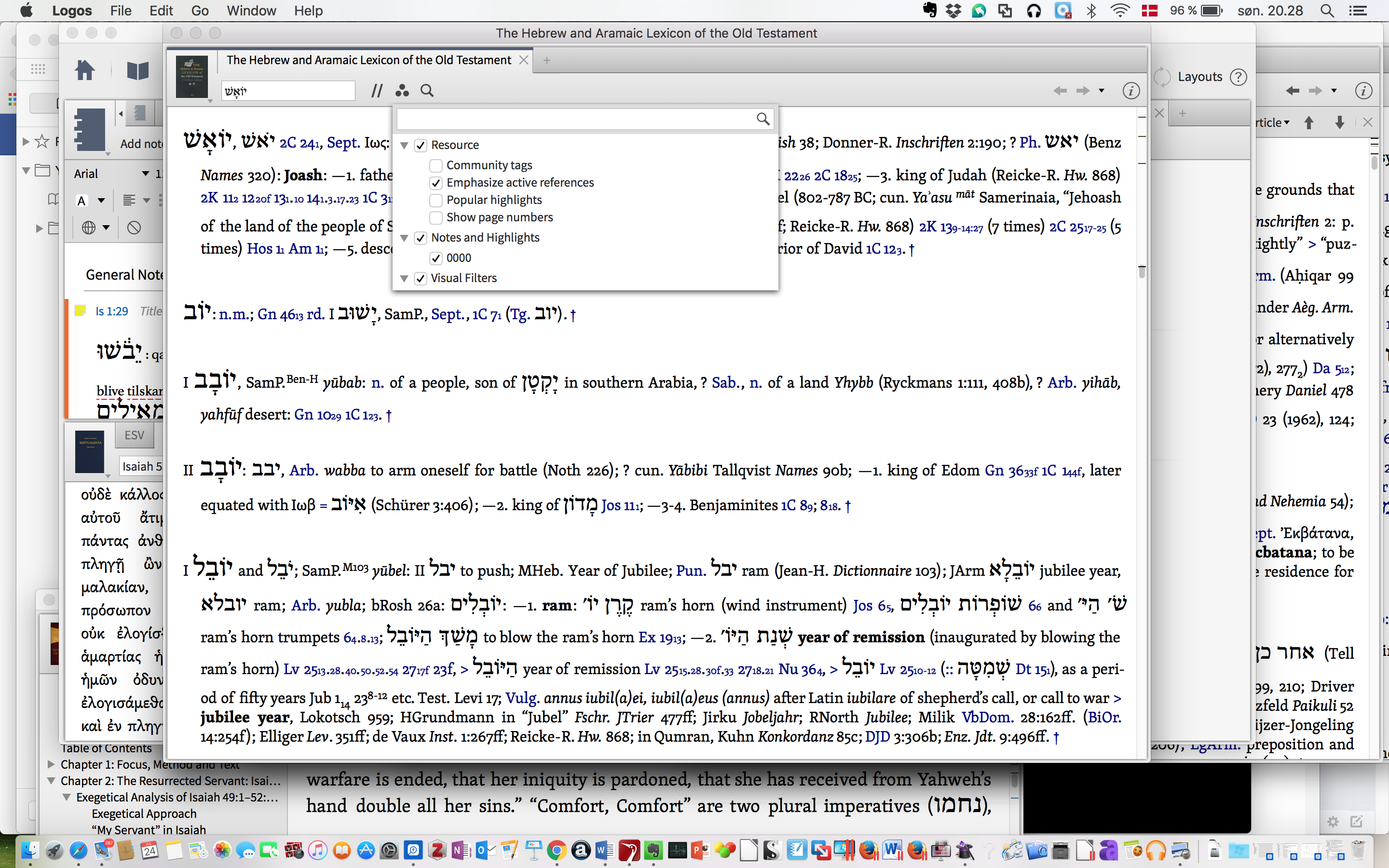The width and height of the screenshot is (1389, 868).
Task: Click the Home icon in Logos toolbar
Action: pyautogui.click(x=85, y=70)
